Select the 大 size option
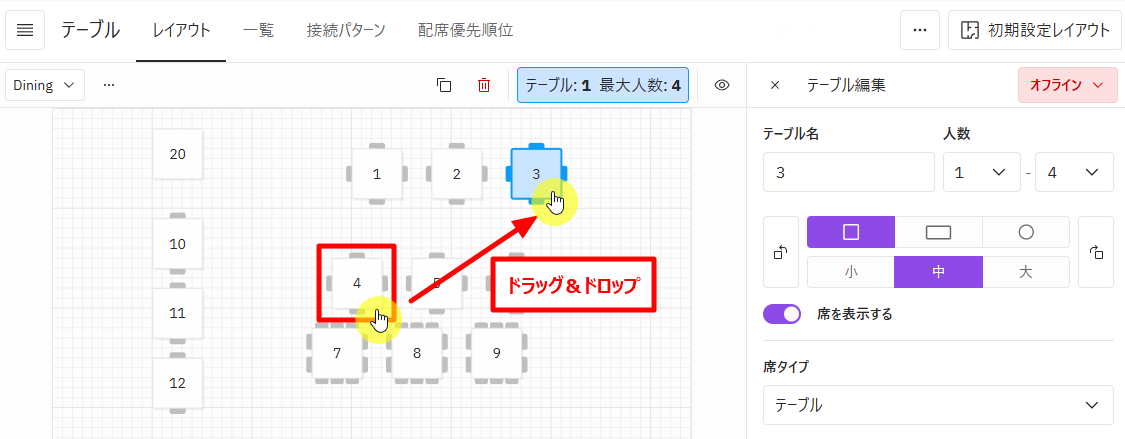Image resolution: width=1125 pixels, height=439 pixels. (x=1025, y=272)
